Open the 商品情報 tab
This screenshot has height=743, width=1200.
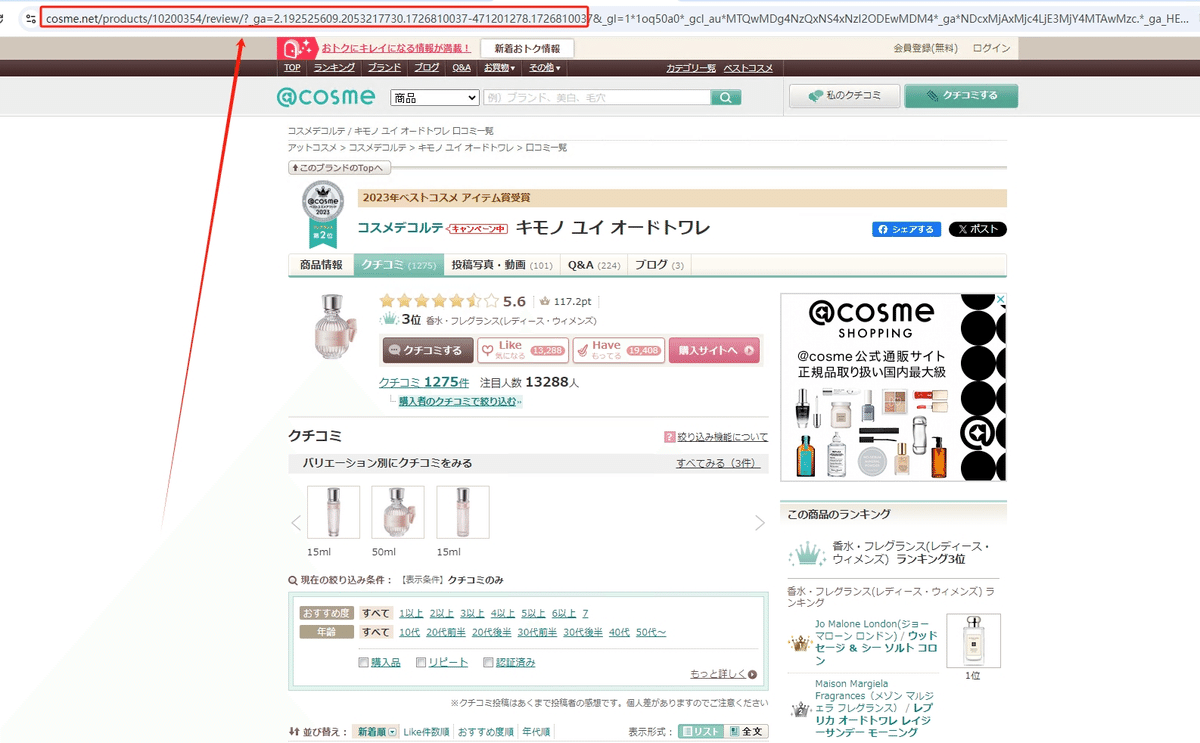pyautogui.click(x=321, y=265)
